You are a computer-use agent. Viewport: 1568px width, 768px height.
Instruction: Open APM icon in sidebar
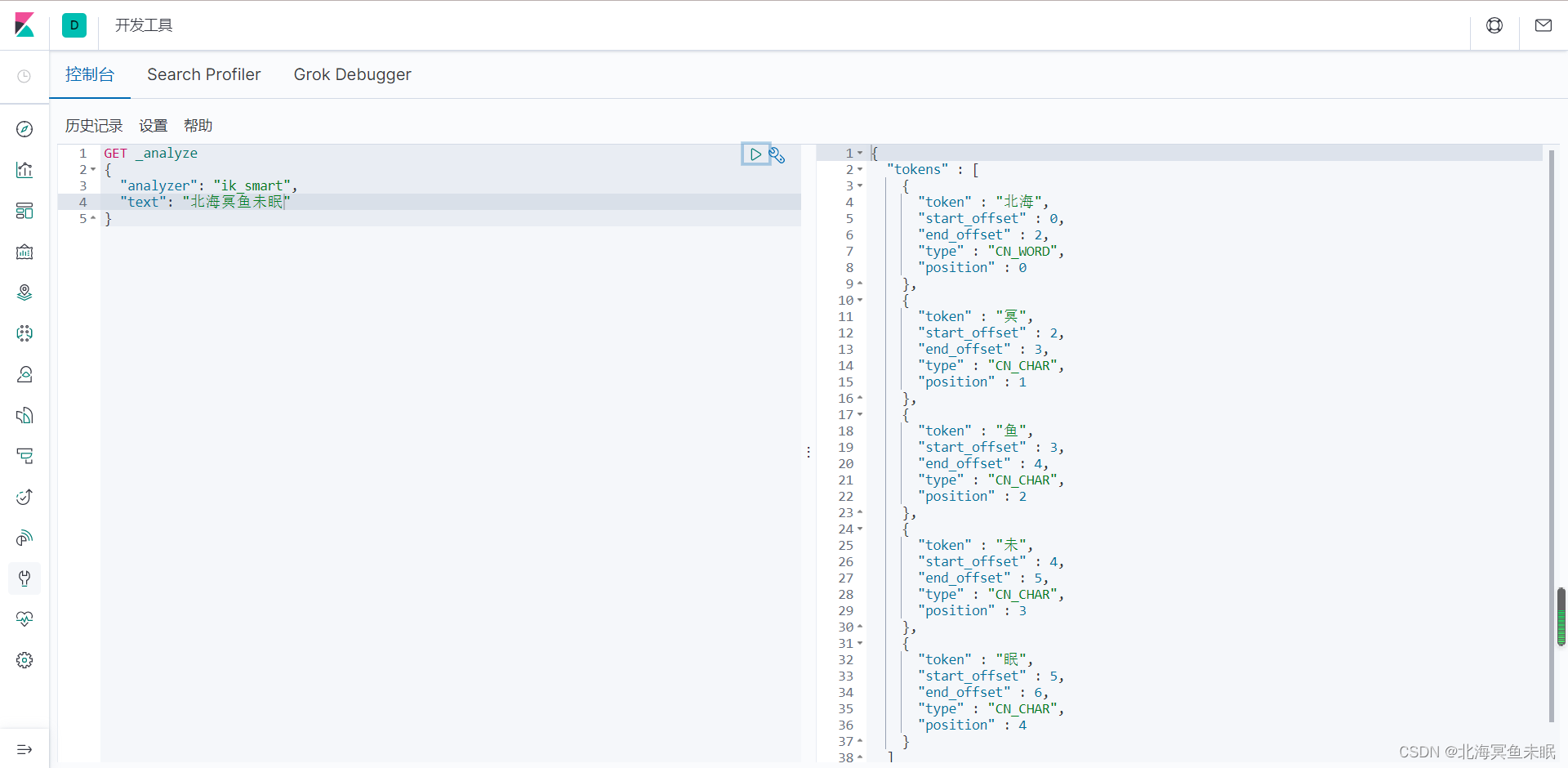point(24,456)
